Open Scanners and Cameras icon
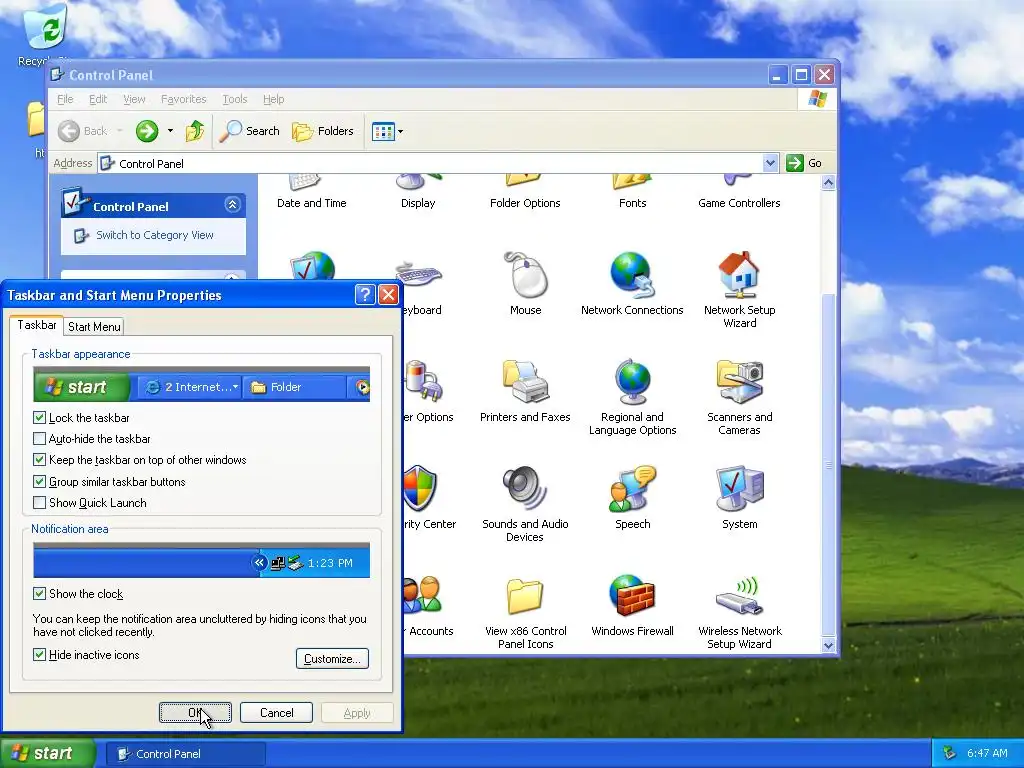Viewport: 1024px width, 768px height. [739, 383]
